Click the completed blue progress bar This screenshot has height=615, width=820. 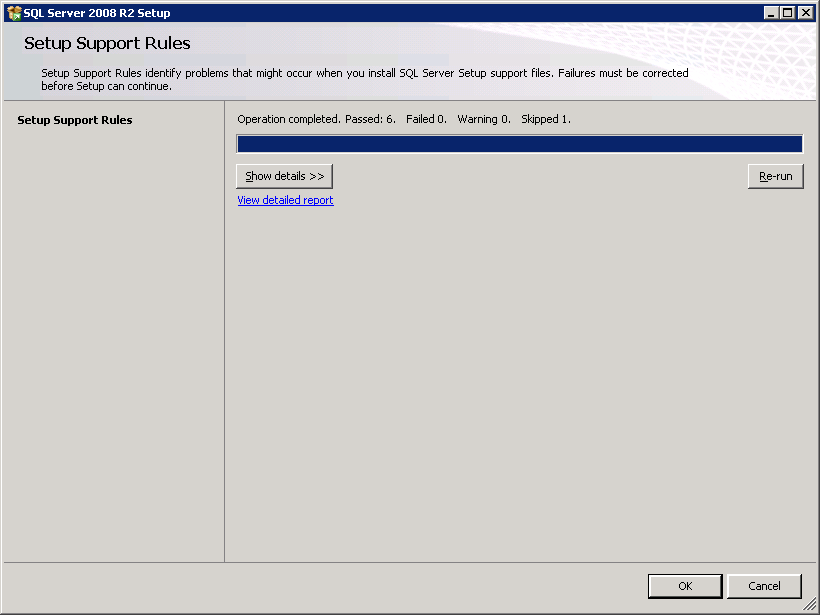click(x=519, y=144)
